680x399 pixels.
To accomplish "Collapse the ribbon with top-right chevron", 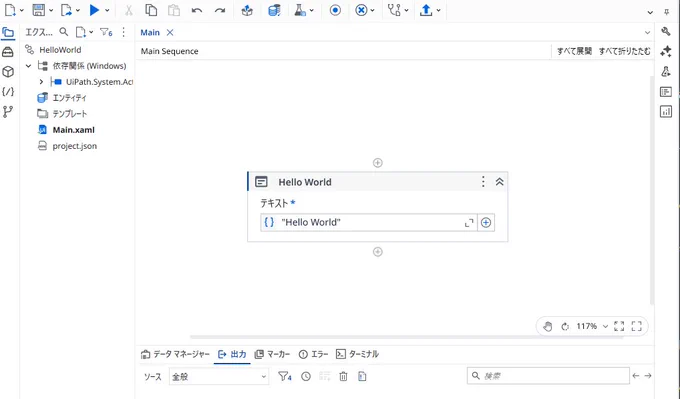I will pos(650,12).
